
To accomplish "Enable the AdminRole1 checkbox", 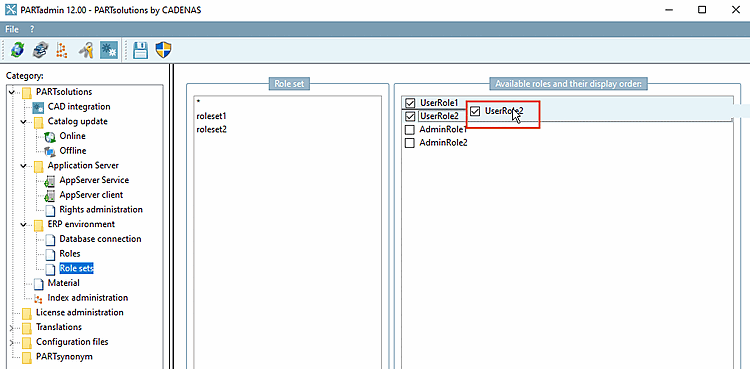I will click(409, 130).
